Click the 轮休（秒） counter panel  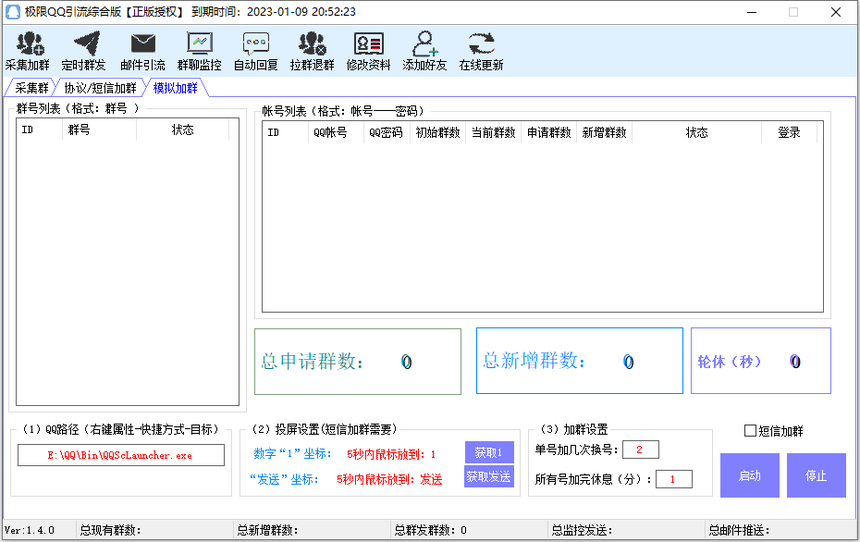pos(761,361)
